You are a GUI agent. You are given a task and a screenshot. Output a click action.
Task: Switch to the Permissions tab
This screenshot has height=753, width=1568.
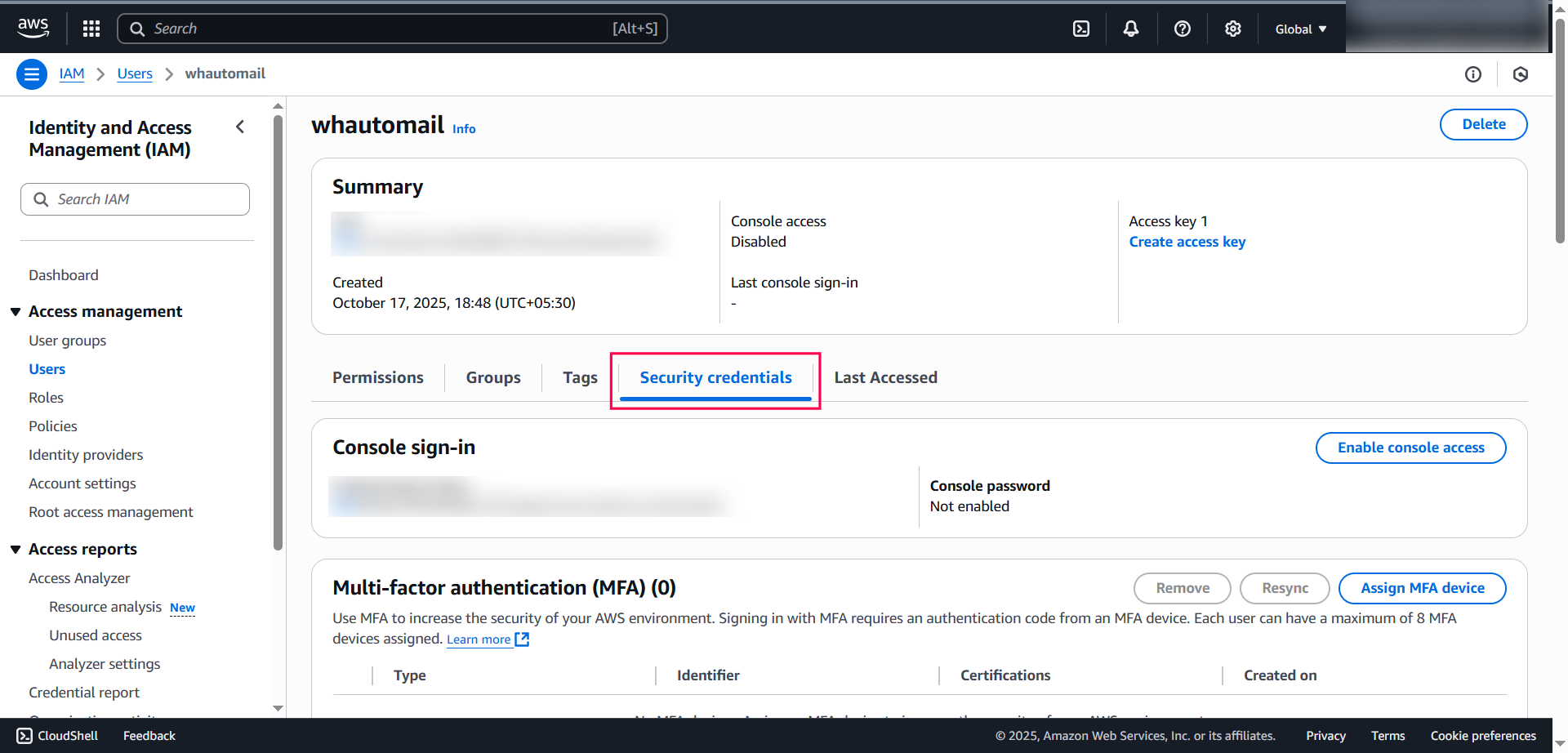[x=378, y=377]
